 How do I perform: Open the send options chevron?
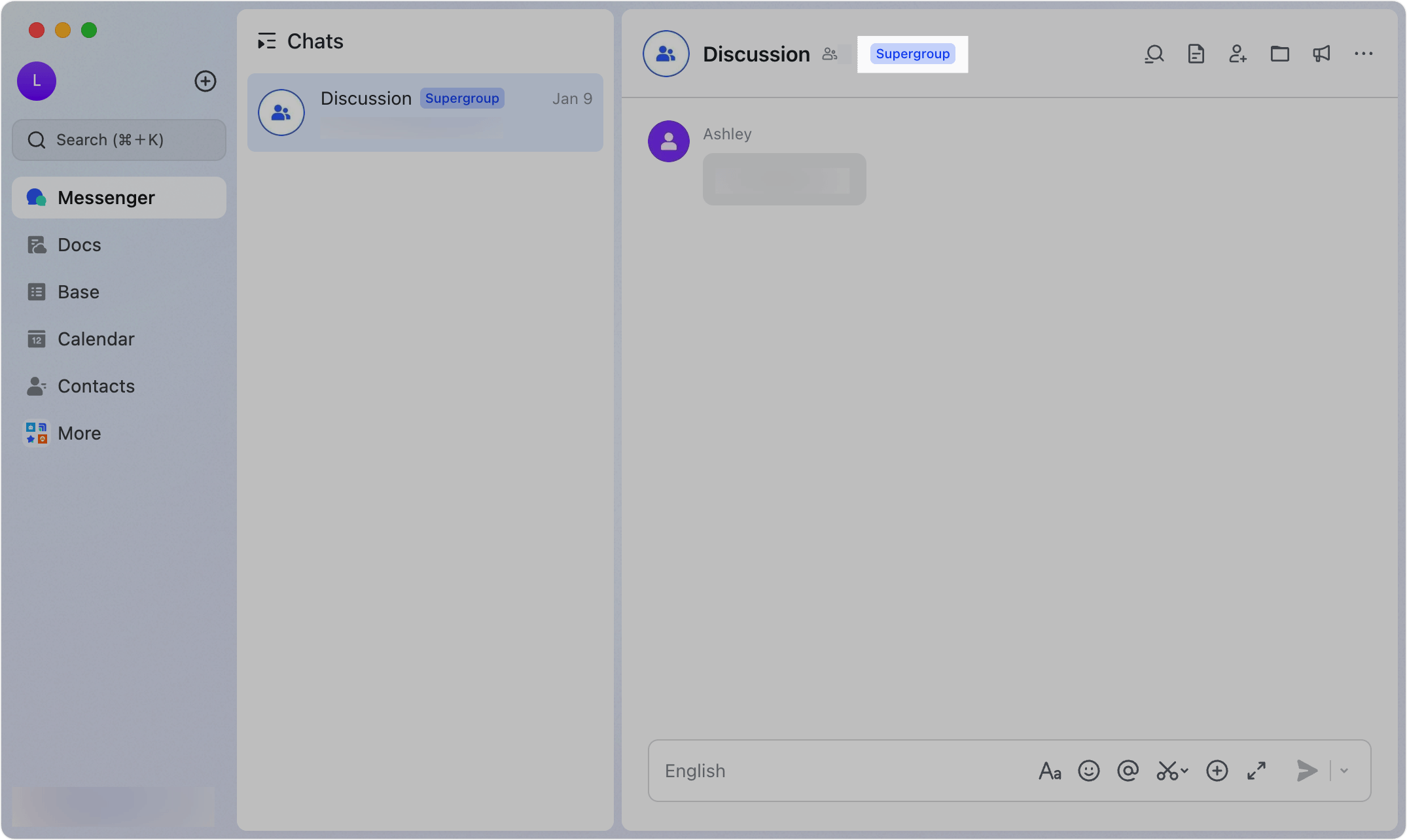pyautogui.click(x=1345, y=771)
